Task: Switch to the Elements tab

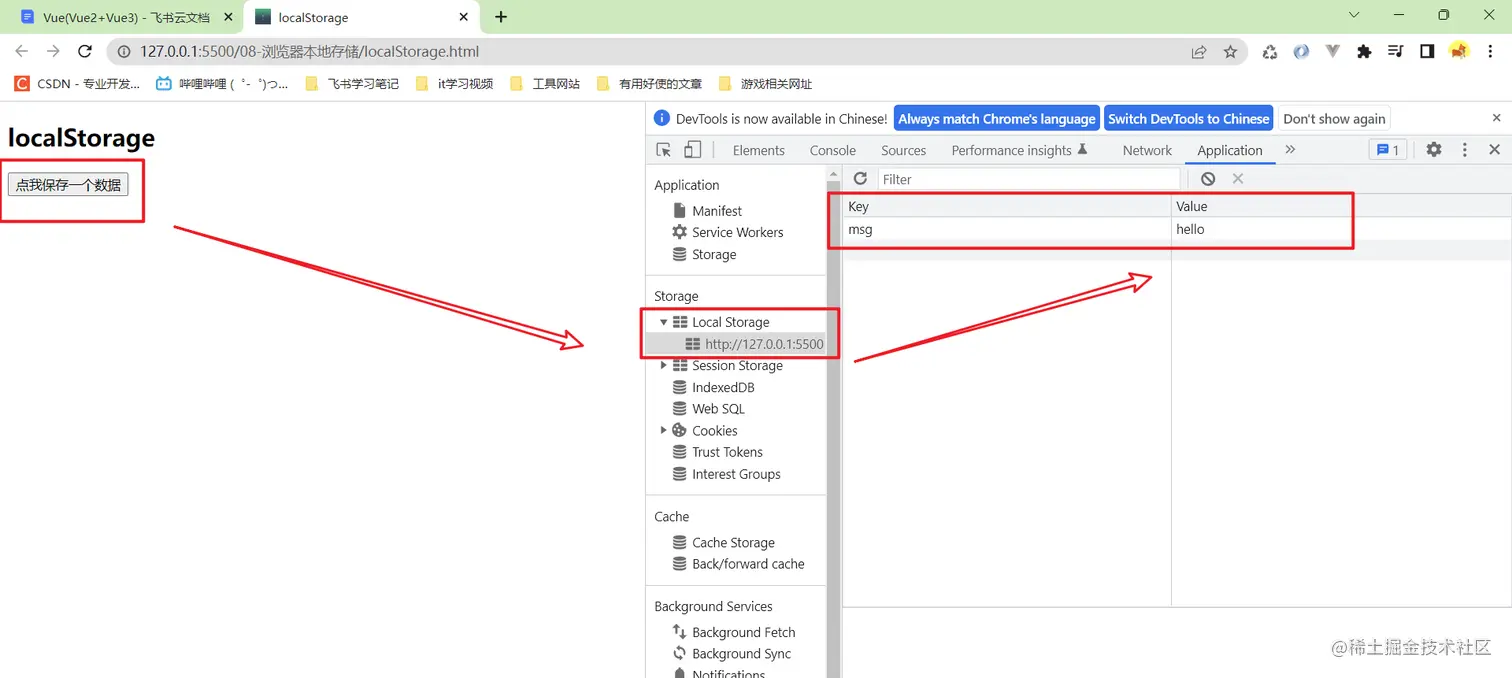Action: coord(758,150)
